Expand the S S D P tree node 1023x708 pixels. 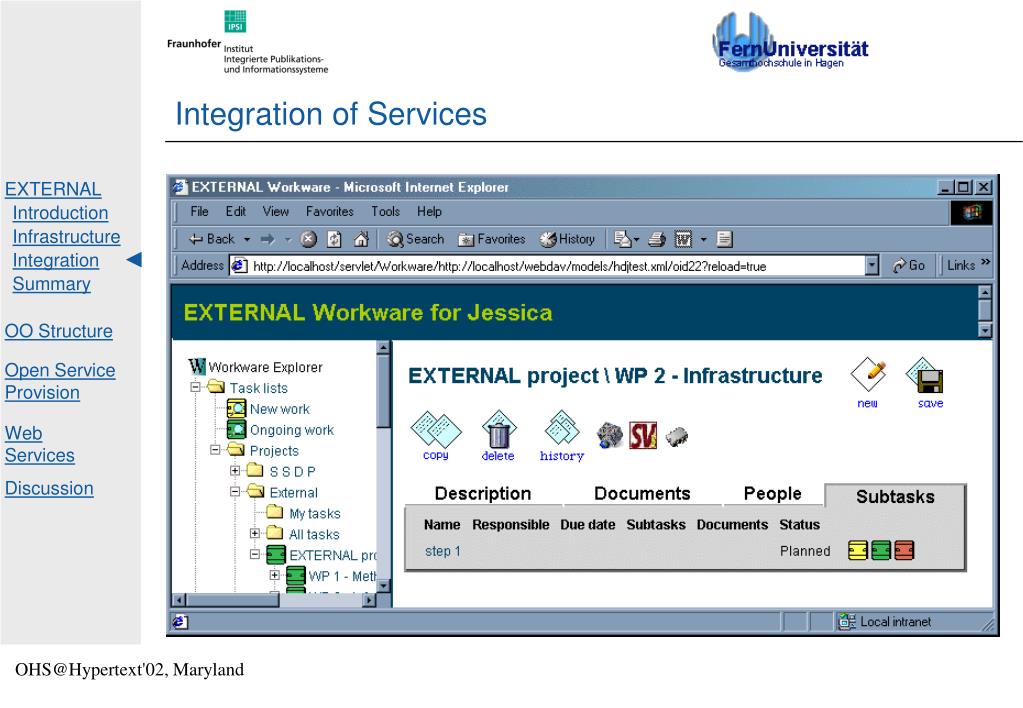pyautogui.click(x=235, y=470)
